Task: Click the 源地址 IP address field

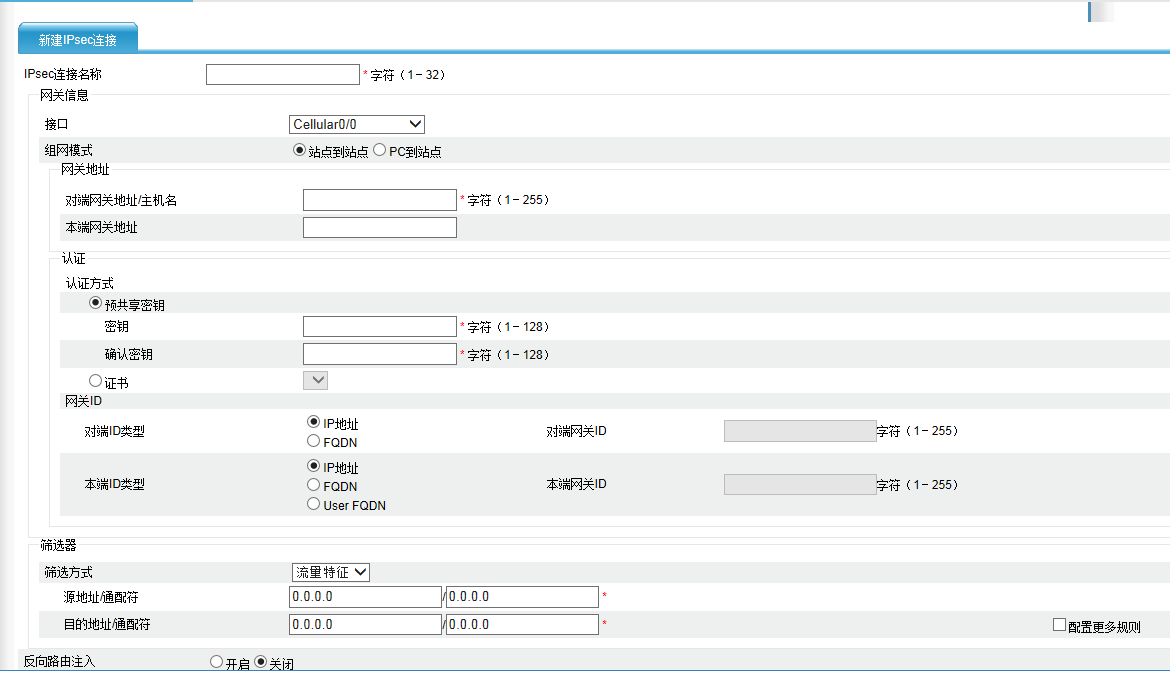Action: click(364, 597)
